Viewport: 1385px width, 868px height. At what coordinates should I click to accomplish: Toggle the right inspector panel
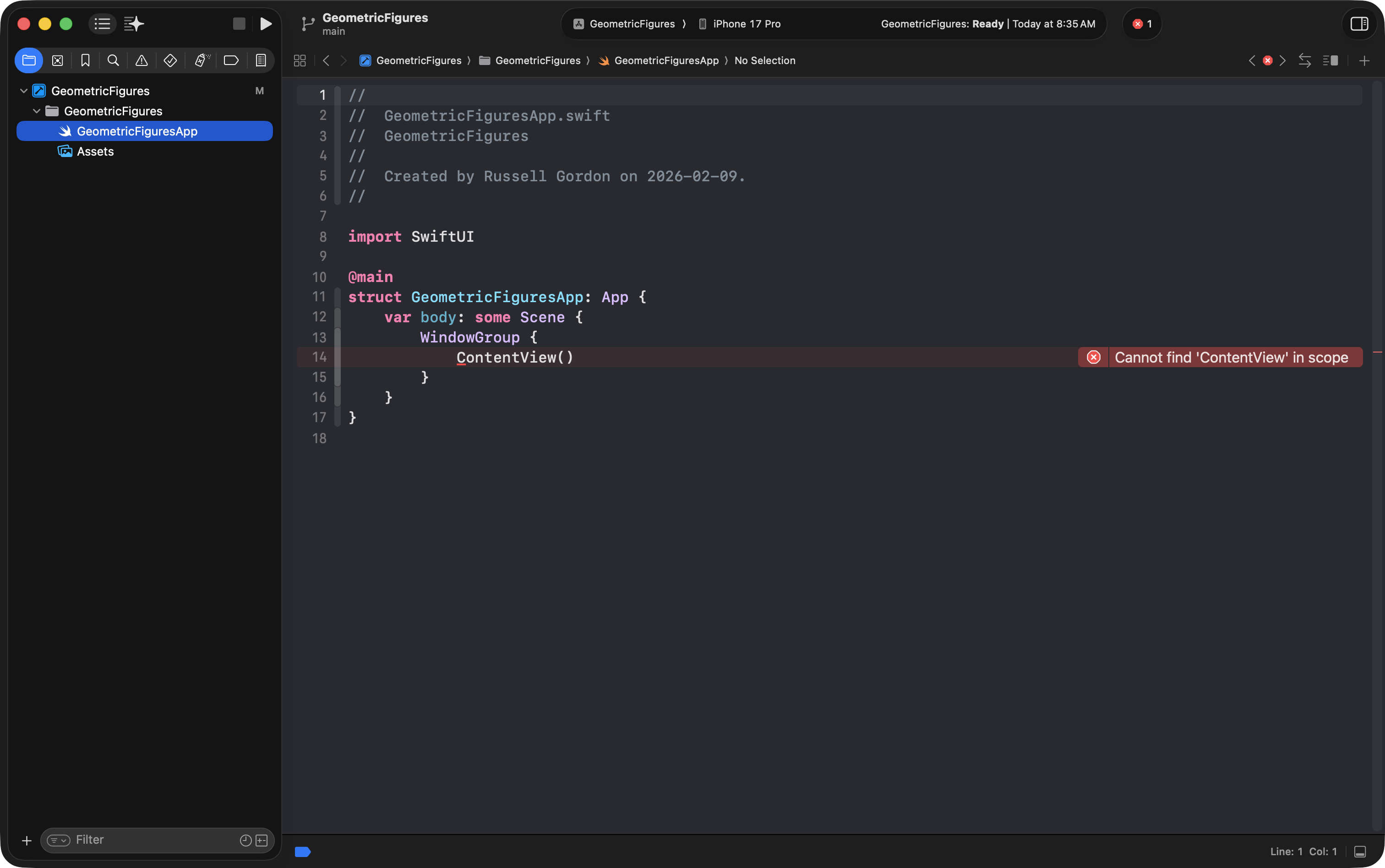coord(1358,23)
